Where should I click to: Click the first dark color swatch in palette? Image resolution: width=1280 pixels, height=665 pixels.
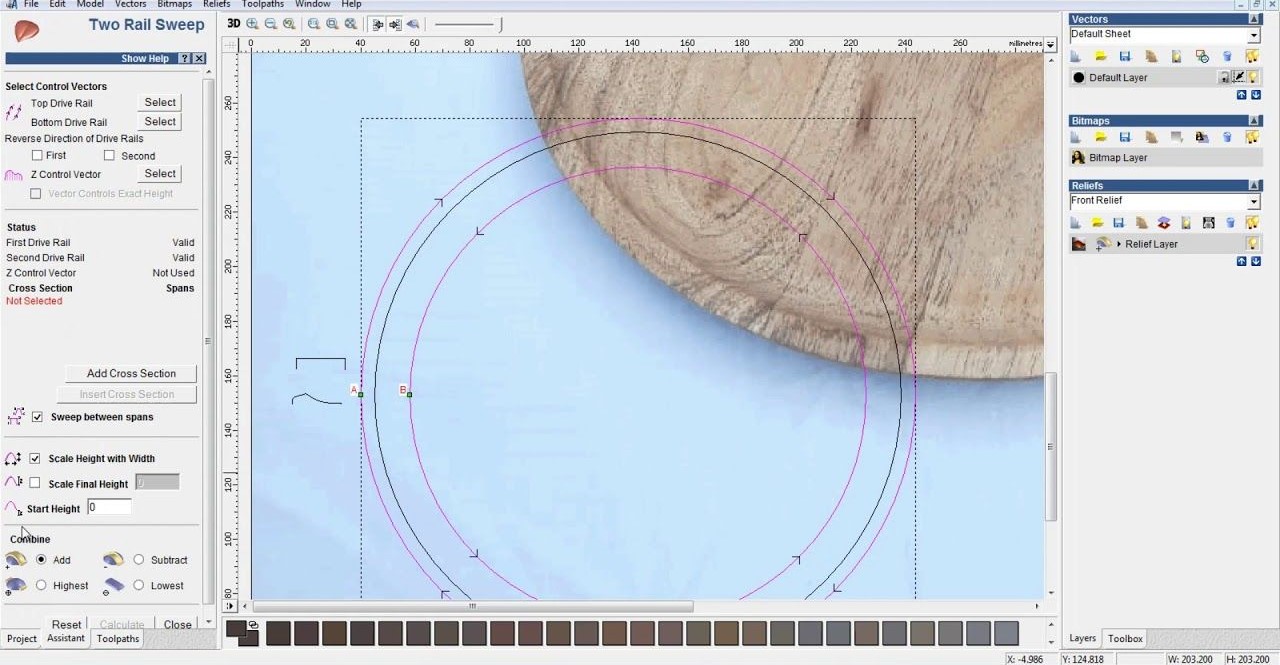pyautogui.click(x=278, y=633)
